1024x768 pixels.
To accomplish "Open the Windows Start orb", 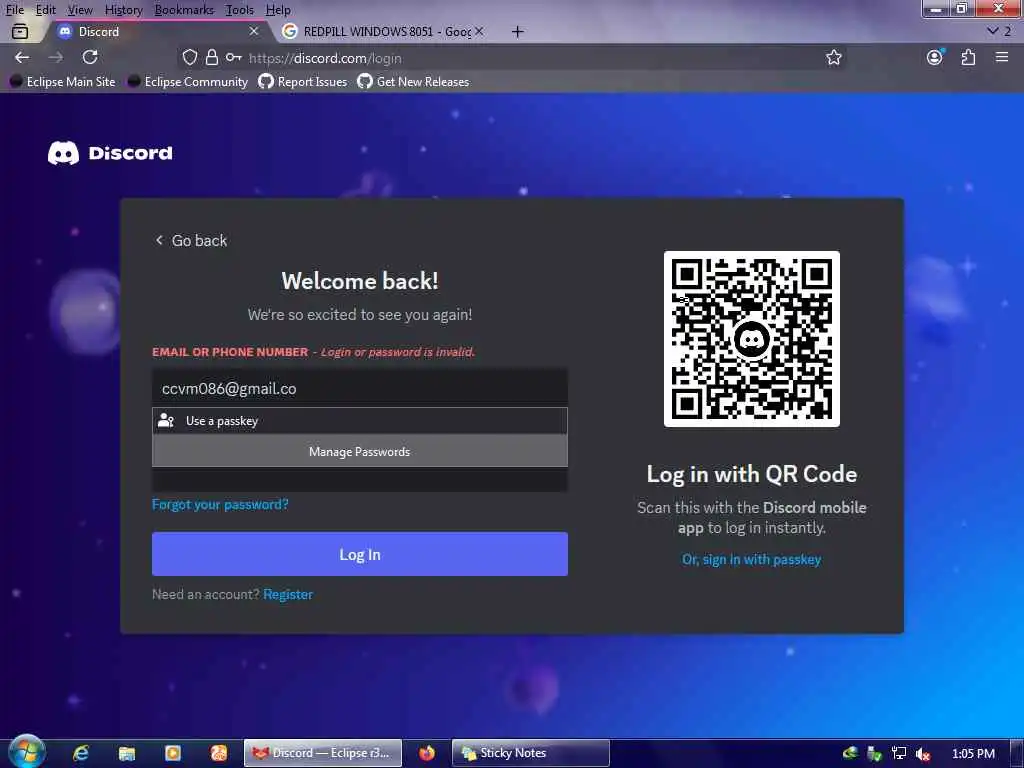I will 27,752.
